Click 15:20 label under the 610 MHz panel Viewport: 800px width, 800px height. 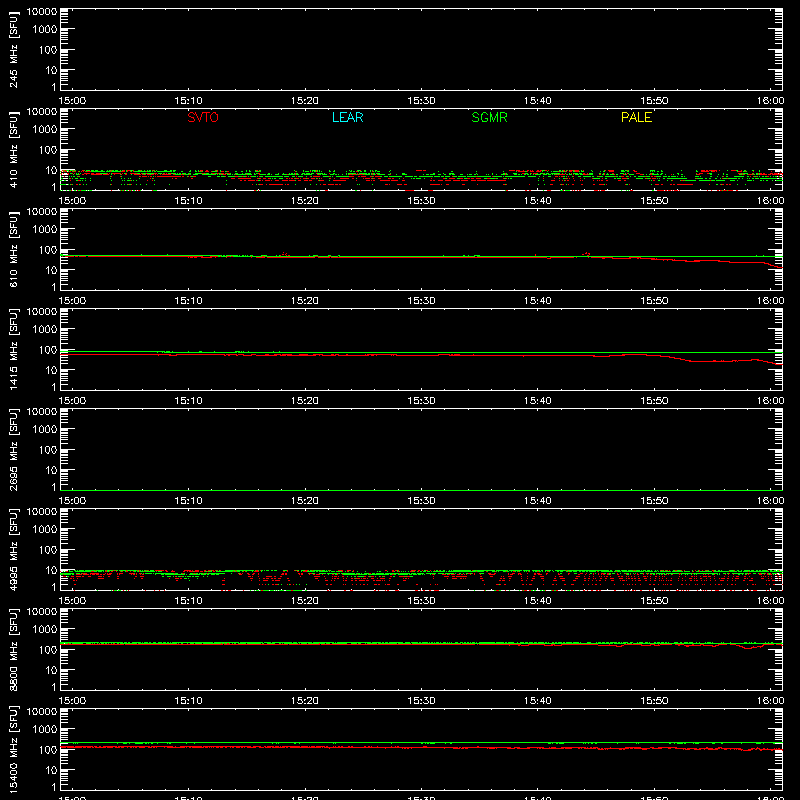pyautogui.click(x=305, y=301)
